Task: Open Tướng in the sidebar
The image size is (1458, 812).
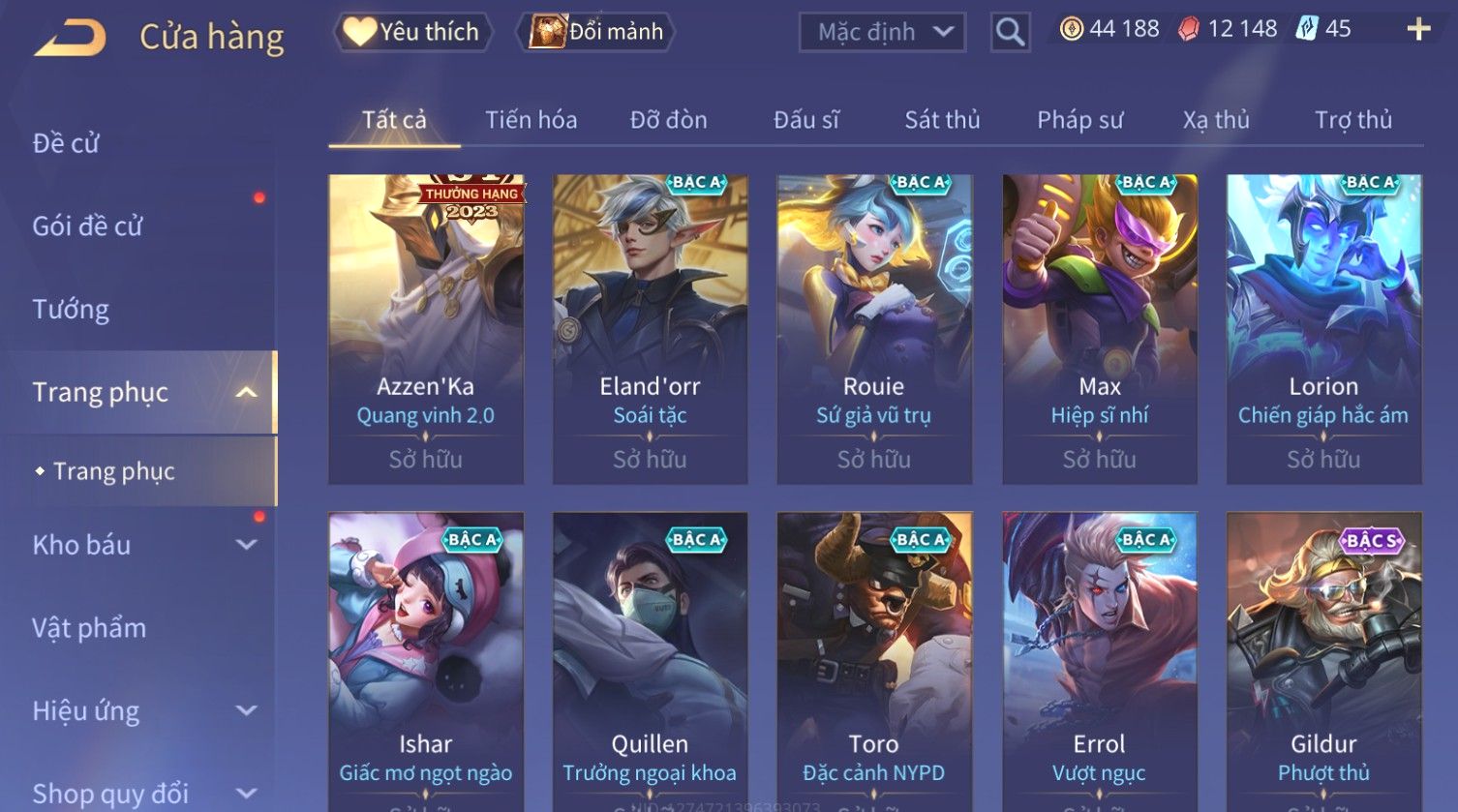Action: pos(71,310)
